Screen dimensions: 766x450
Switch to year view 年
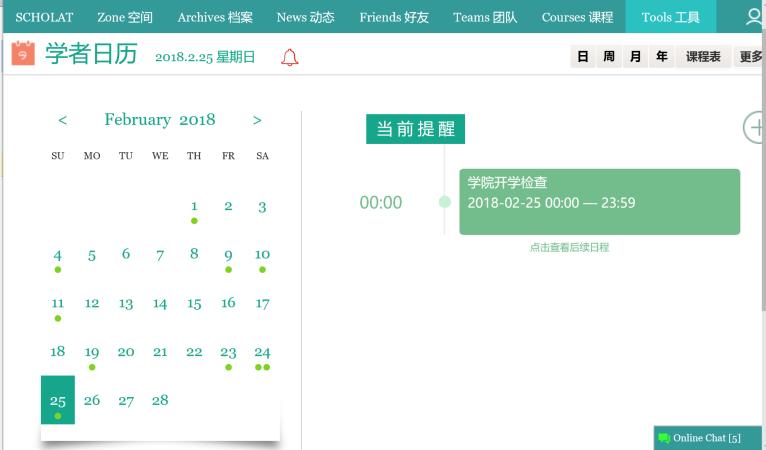661,57
